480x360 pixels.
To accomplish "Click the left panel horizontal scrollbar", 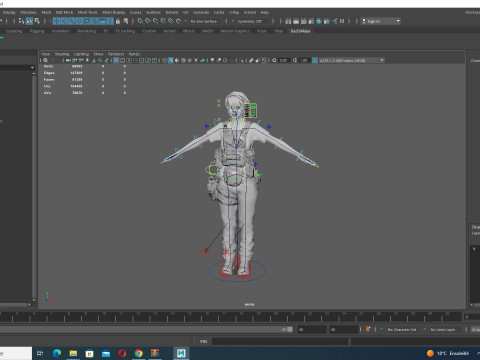I will (14, 304).
